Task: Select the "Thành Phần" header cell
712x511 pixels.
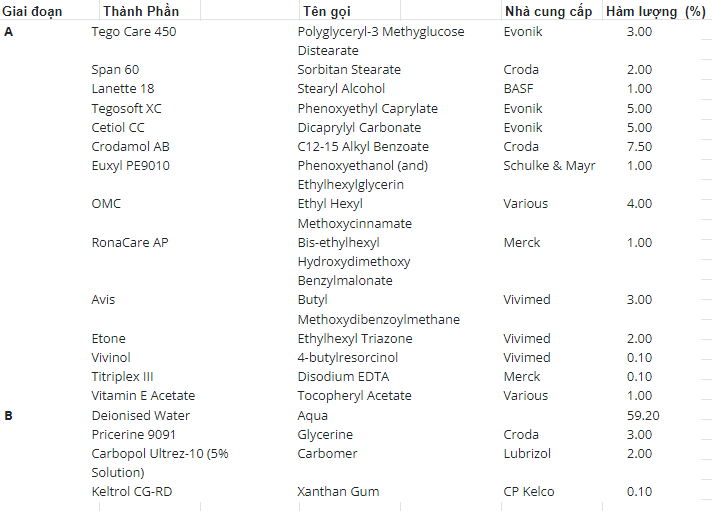Action: pos(140,11)
